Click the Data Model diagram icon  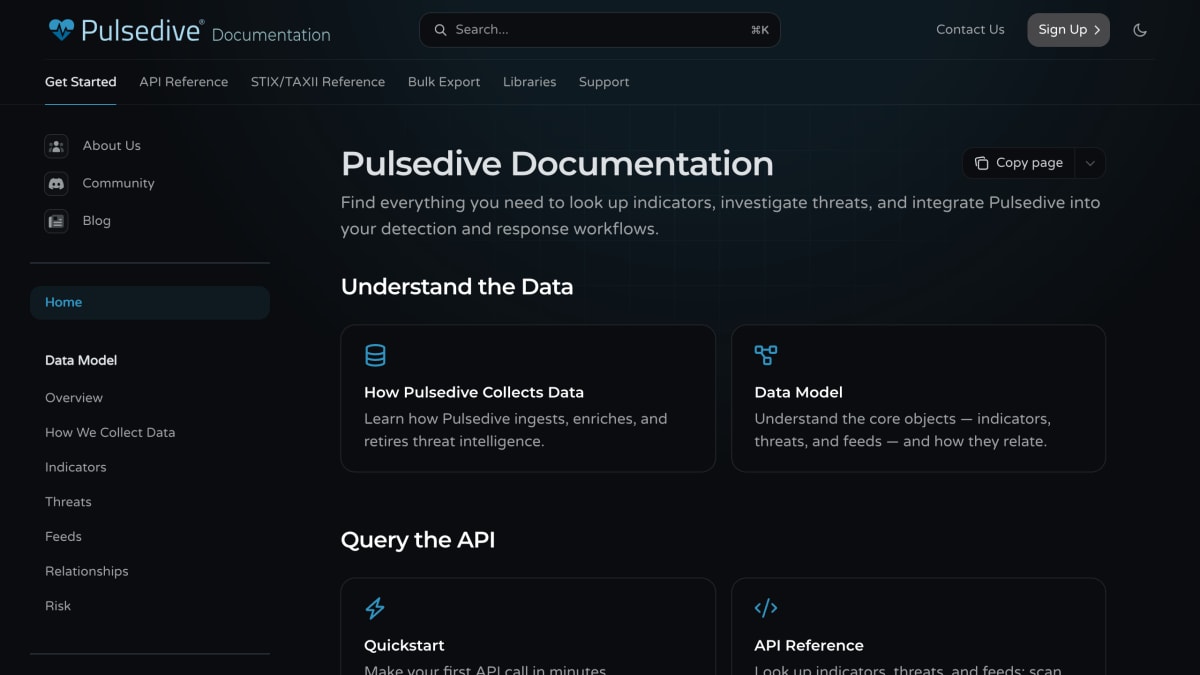pos(766,355)
